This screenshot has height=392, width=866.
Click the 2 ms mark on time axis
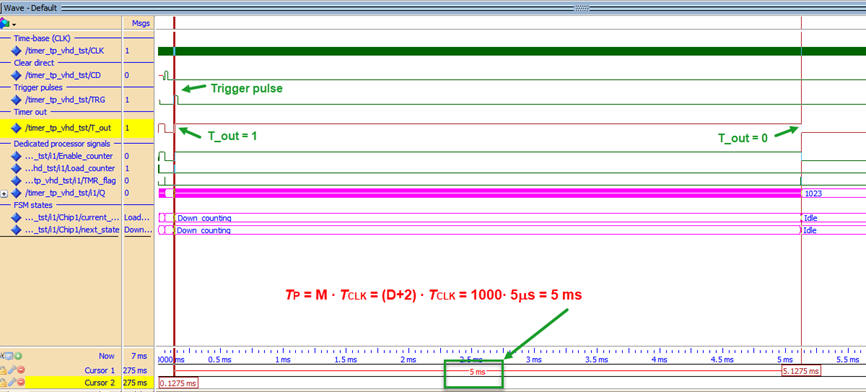[x=408, y=360]
